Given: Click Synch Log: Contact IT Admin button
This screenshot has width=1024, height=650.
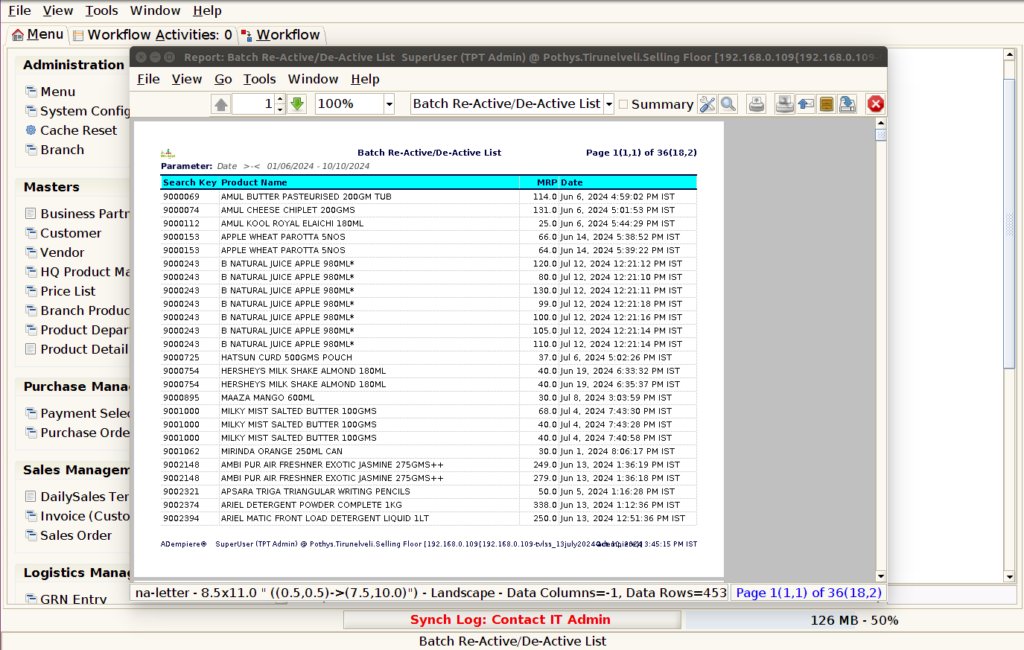Looking at the screenshot, I should click(511, 620).
